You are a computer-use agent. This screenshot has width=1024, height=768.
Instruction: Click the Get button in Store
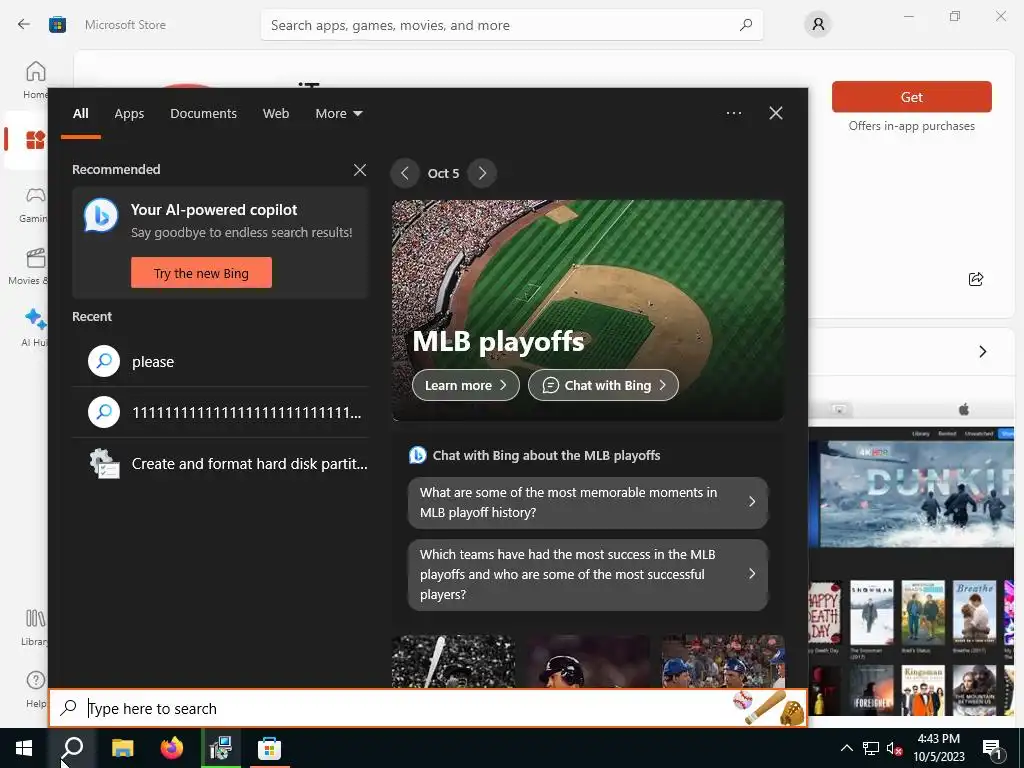912,97
